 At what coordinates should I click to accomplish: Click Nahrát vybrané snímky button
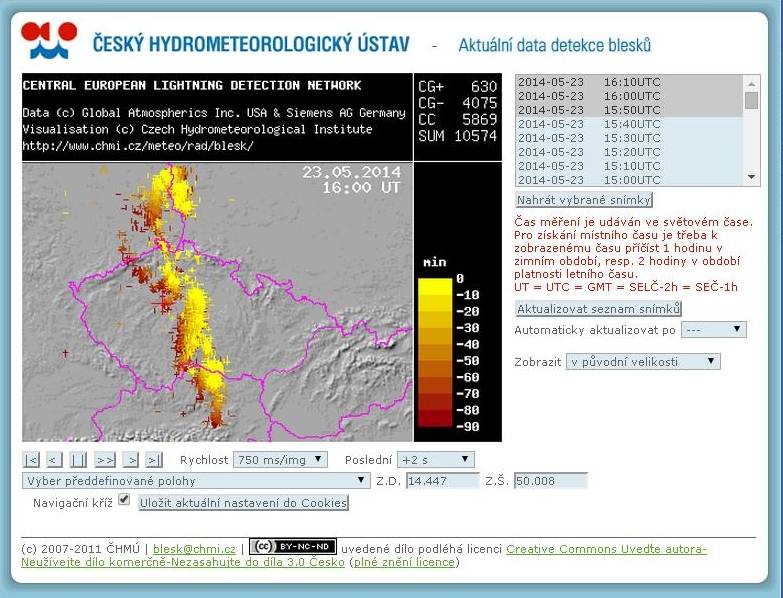tap(584, 200)
